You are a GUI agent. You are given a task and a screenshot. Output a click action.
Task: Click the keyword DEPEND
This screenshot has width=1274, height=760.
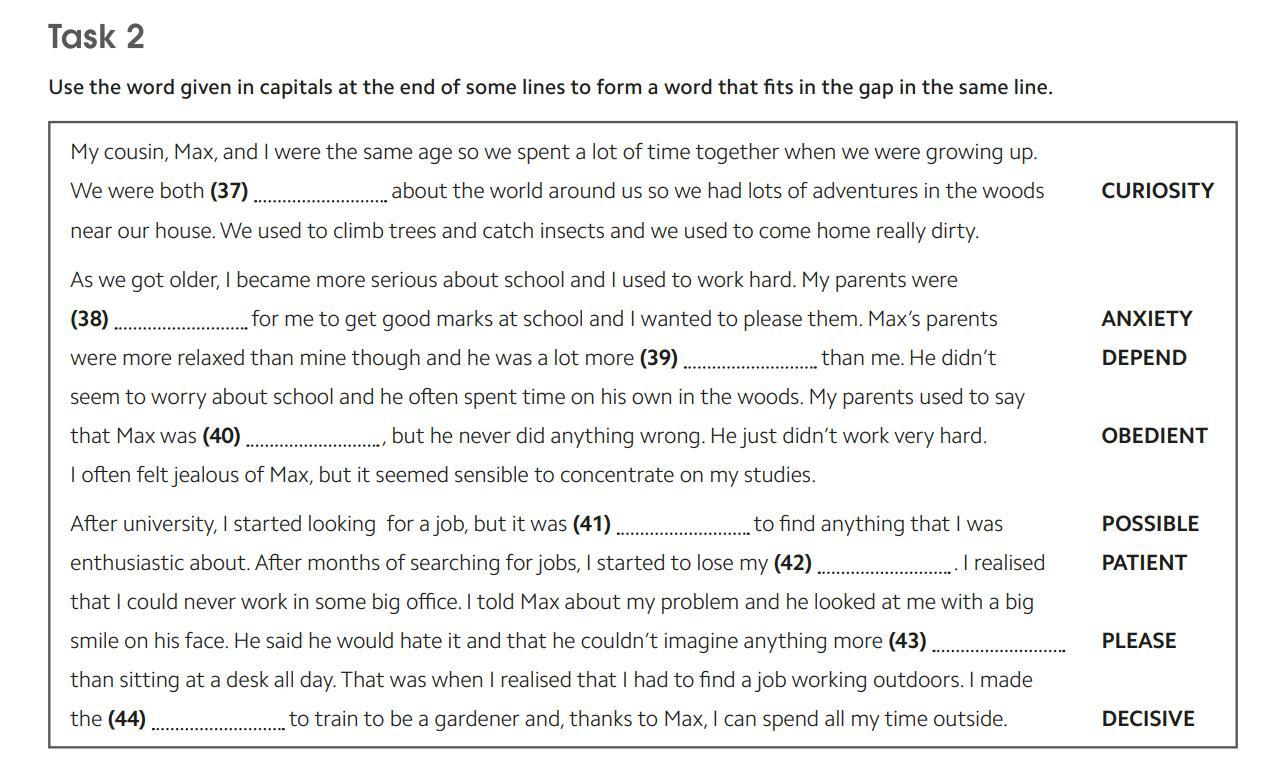(x=1144, y=358)
